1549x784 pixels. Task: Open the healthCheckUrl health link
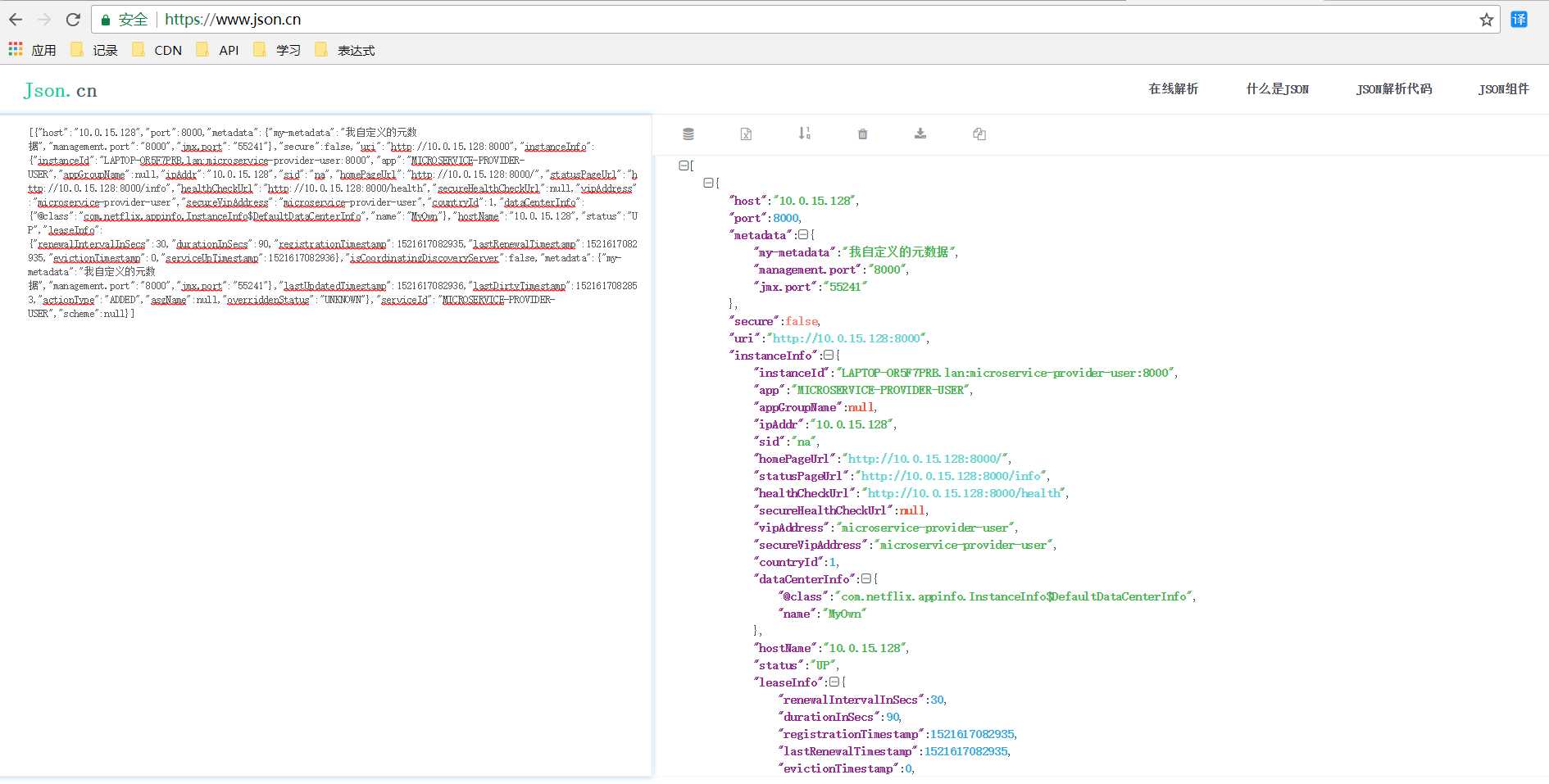pos(964,493)
